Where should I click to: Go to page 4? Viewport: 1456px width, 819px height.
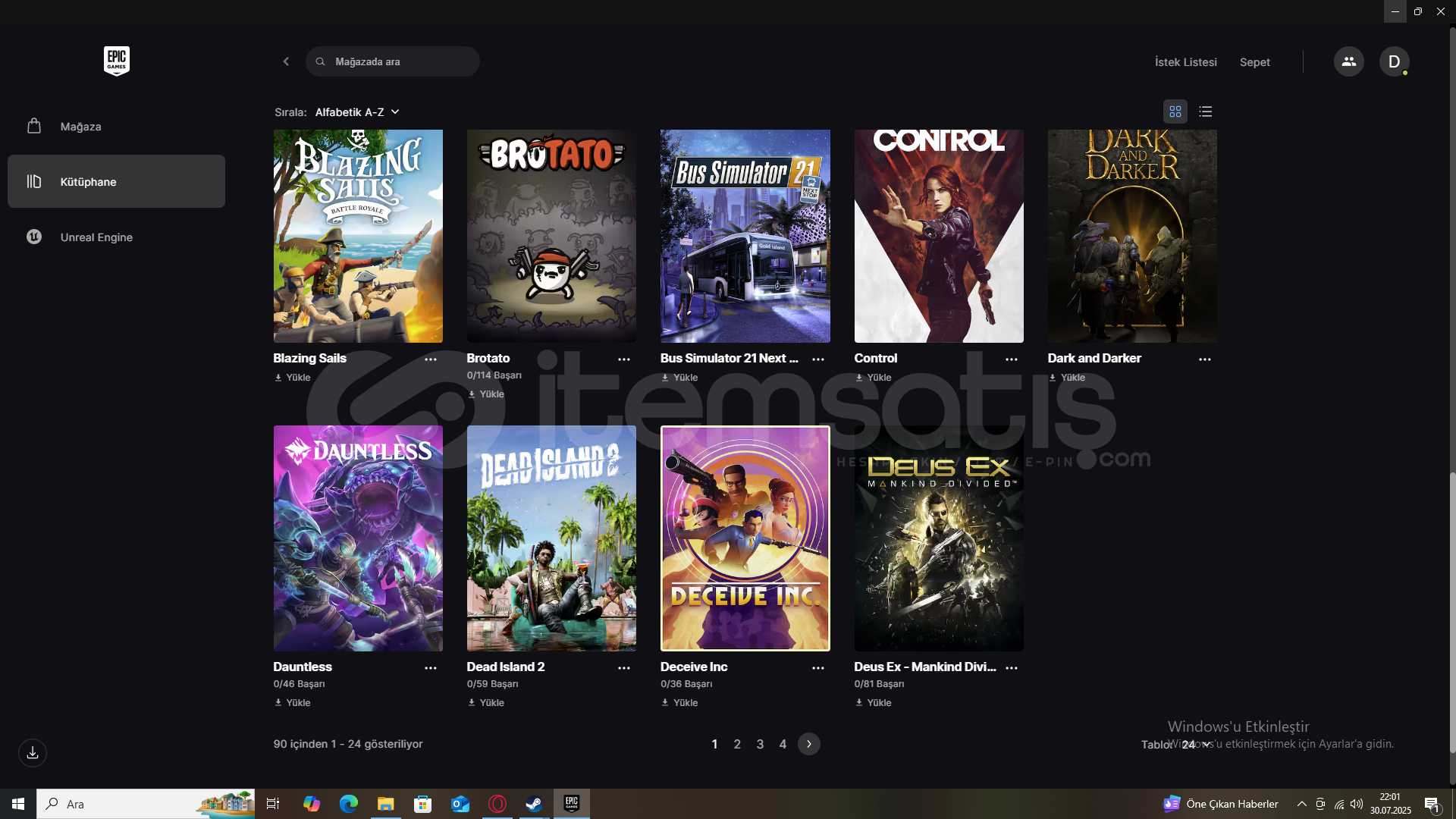[783, 745]
